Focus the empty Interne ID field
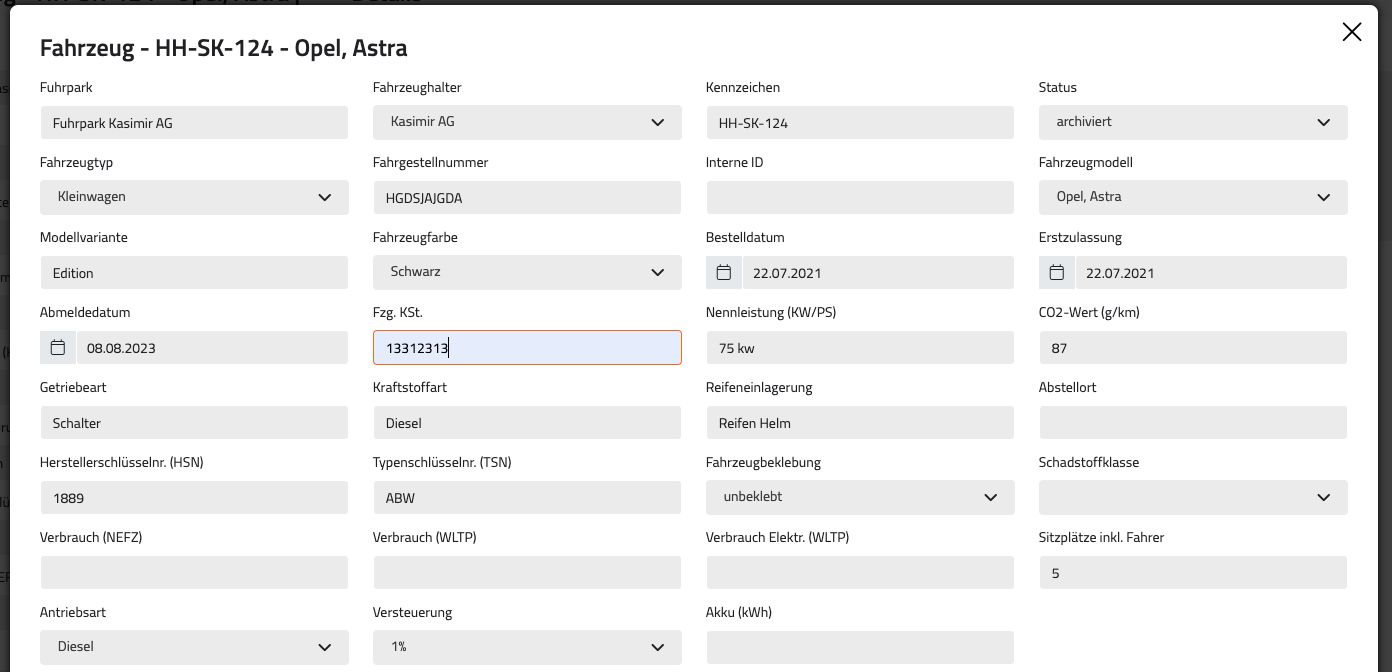1392x672 pixels. [x=860, y=198]
